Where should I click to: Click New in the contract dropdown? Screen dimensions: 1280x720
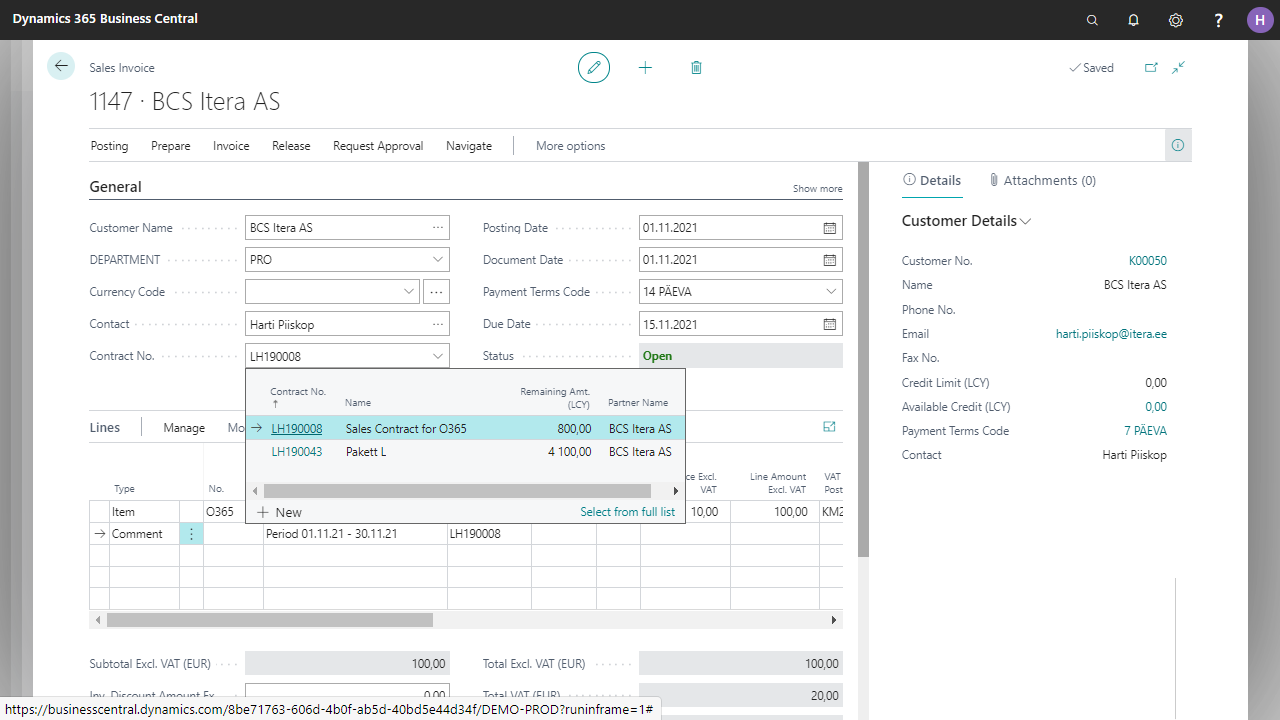click(279, 512)
